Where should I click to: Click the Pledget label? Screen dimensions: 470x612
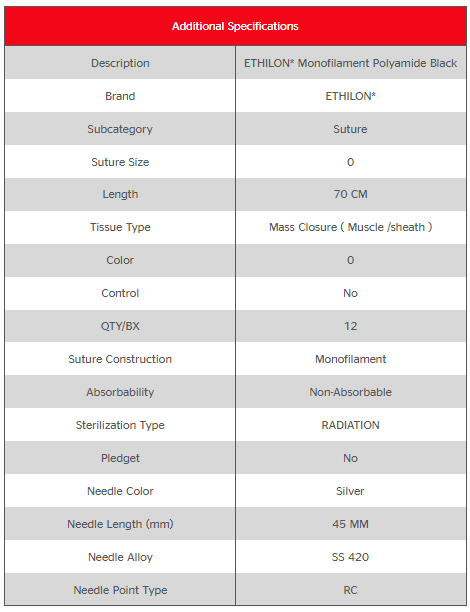tap(120, 458)
